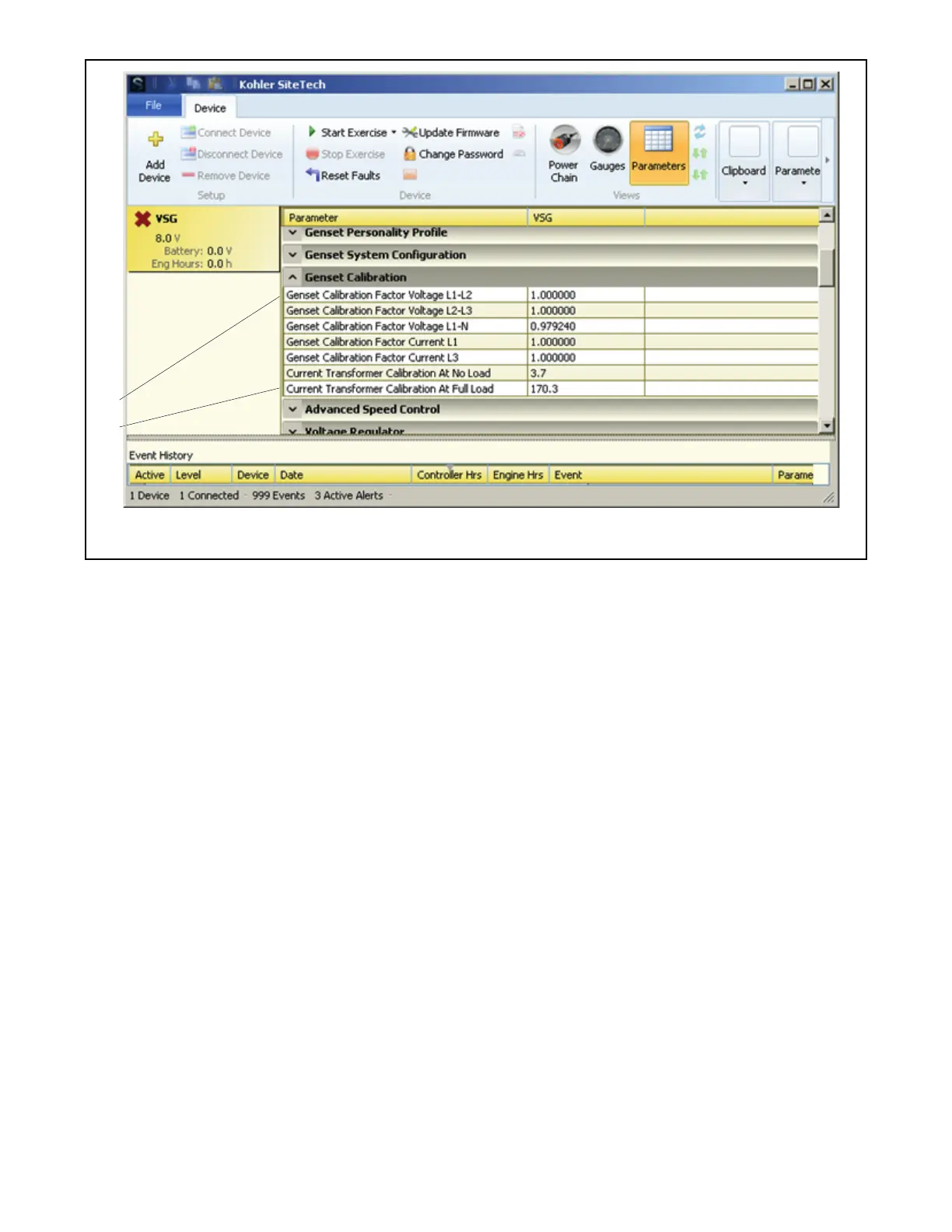Click the Connect Device icon
Screen dimensions: 952x1232
click(x=188, y=132)
